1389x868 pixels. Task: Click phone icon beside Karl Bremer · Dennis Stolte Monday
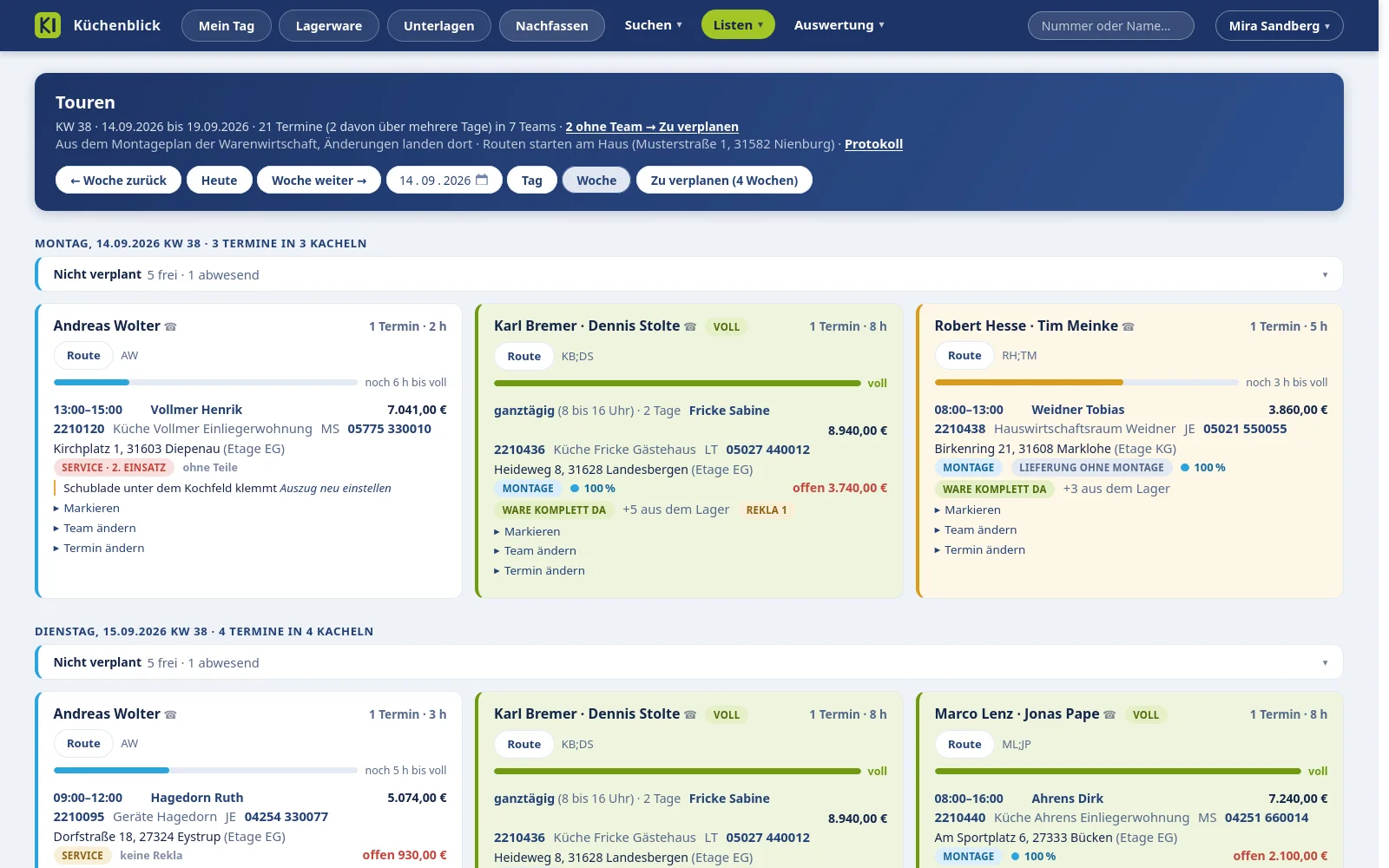(x=690, y=327)
